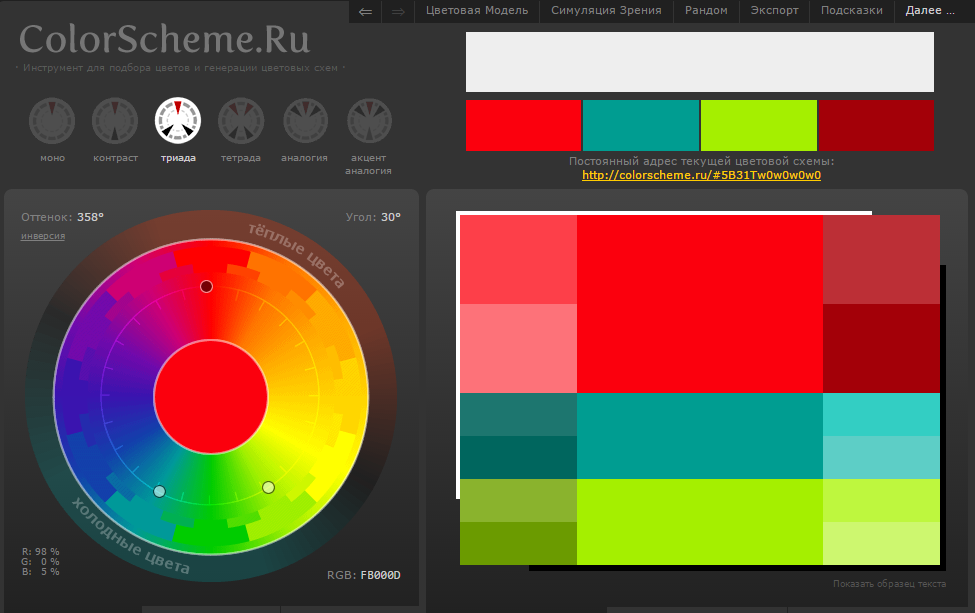This screenshot has height=613, width=975.
Task: Choose the тетрада scheme icon
Action: coord(241,121)
